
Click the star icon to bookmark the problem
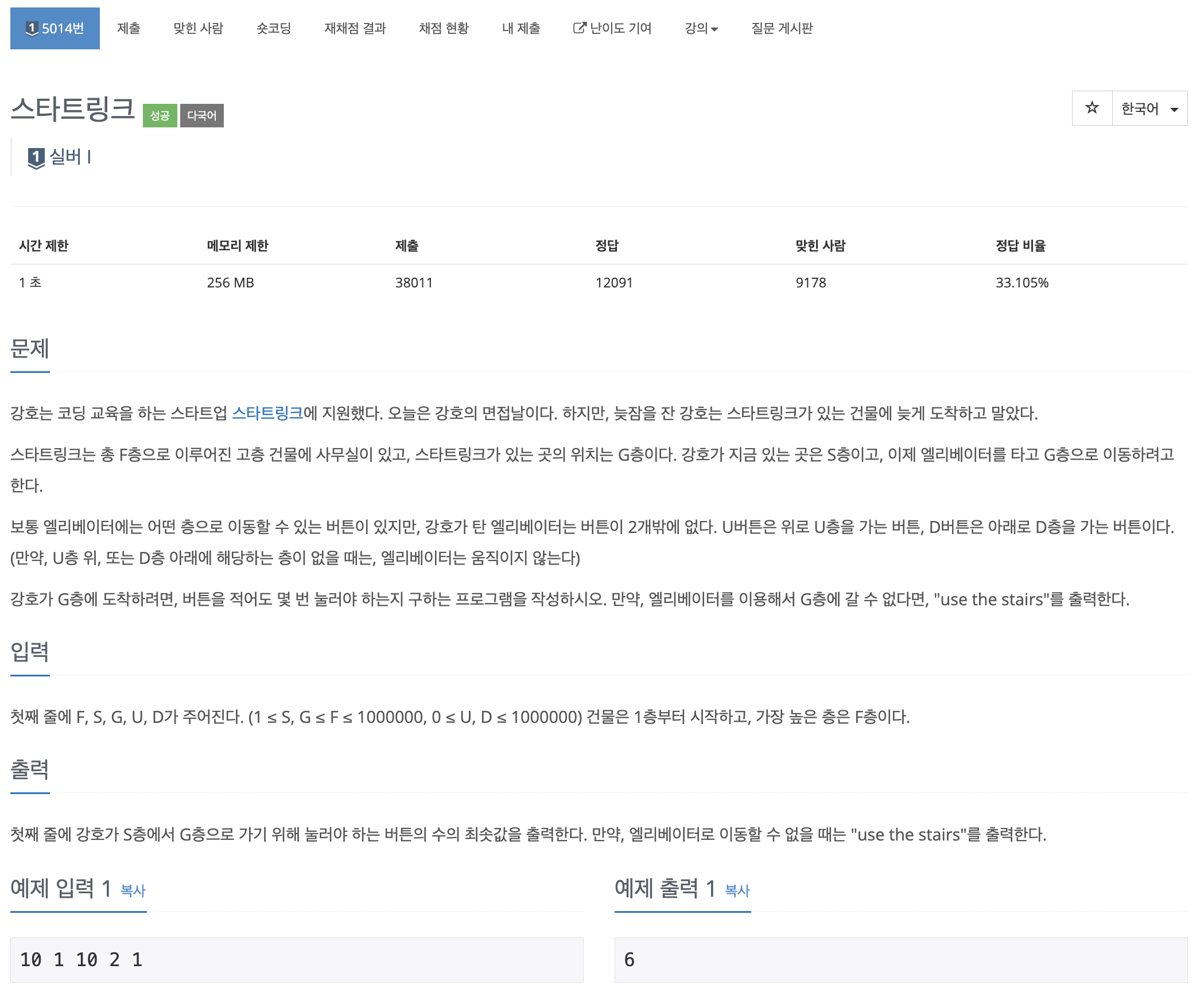[1092, 108]
